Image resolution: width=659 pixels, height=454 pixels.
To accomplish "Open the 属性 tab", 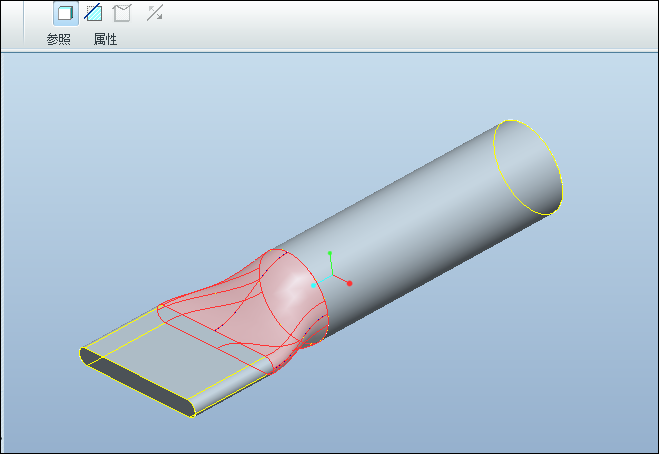I will pos(105,40).
